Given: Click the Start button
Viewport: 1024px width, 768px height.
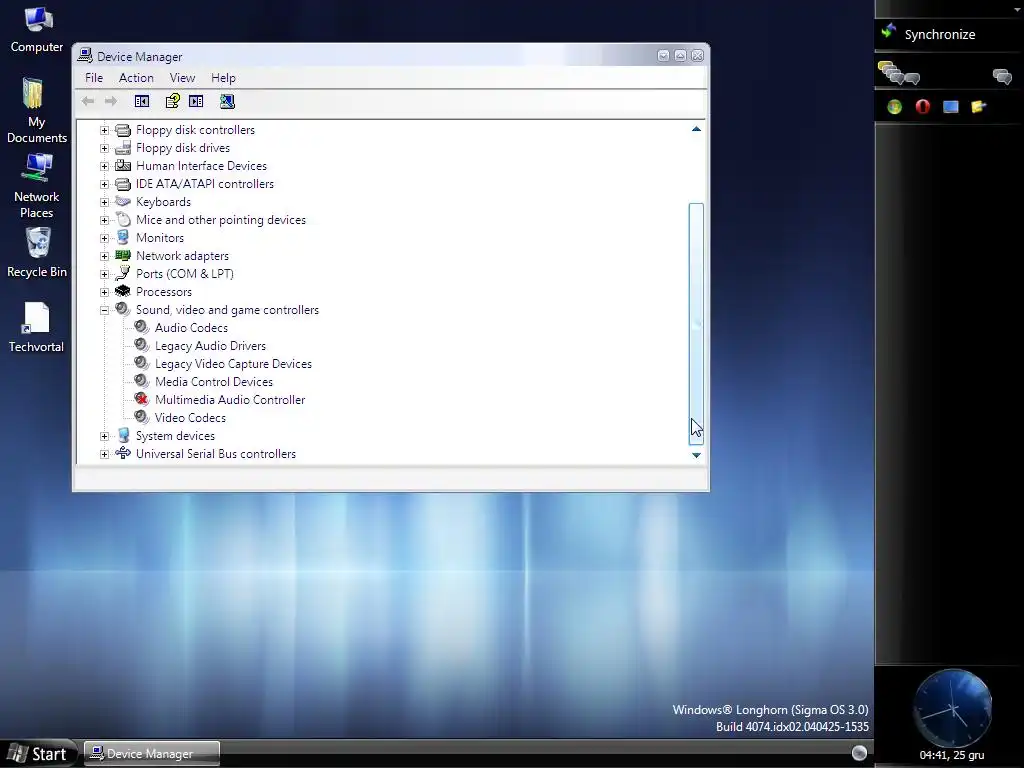Looking at the screenshot, I should (38, 754).
